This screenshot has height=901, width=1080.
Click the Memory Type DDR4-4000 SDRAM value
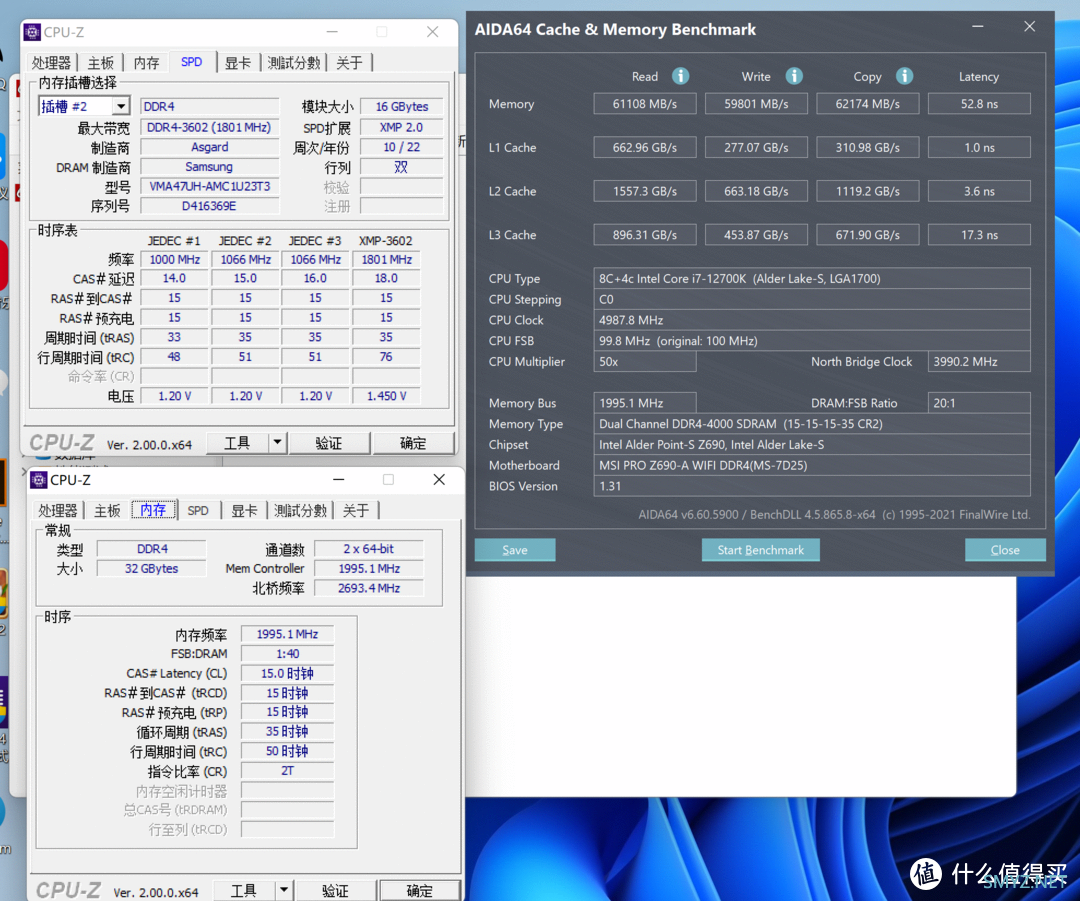click(x=812, y=424)
